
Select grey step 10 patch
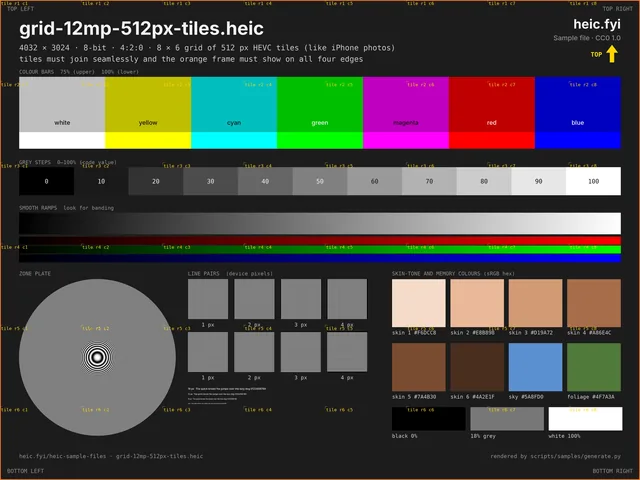[x=101, y=181]
